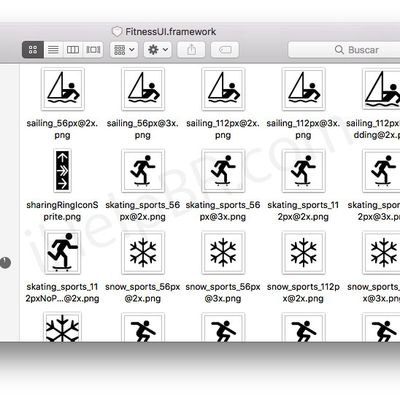The height and width of the screenshot is (400, 400).
Task: Switch to cover flow view
Action: 93,50
